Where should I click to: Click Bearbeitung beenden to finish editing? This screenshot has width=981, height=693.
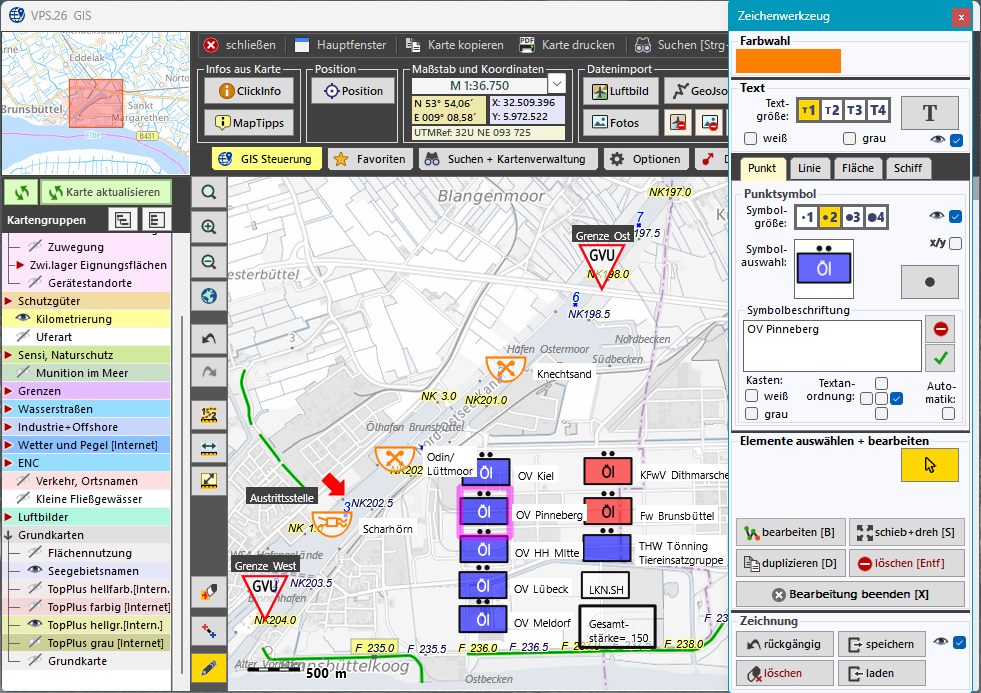click(850, 596)
